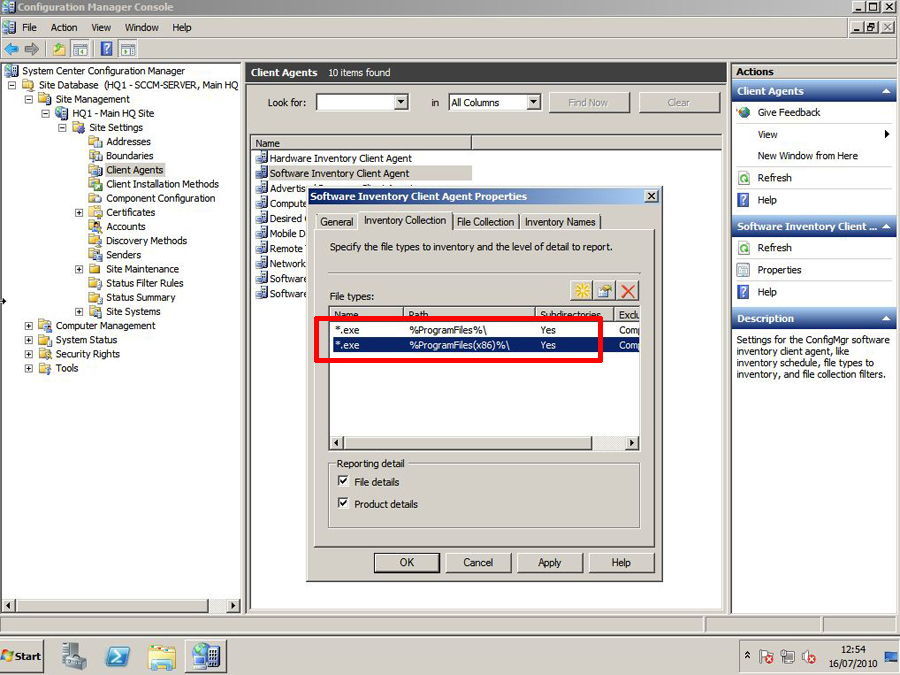
Task: Click the Show/Hide Action Pane toolbar icon
Action: point(127,49)
